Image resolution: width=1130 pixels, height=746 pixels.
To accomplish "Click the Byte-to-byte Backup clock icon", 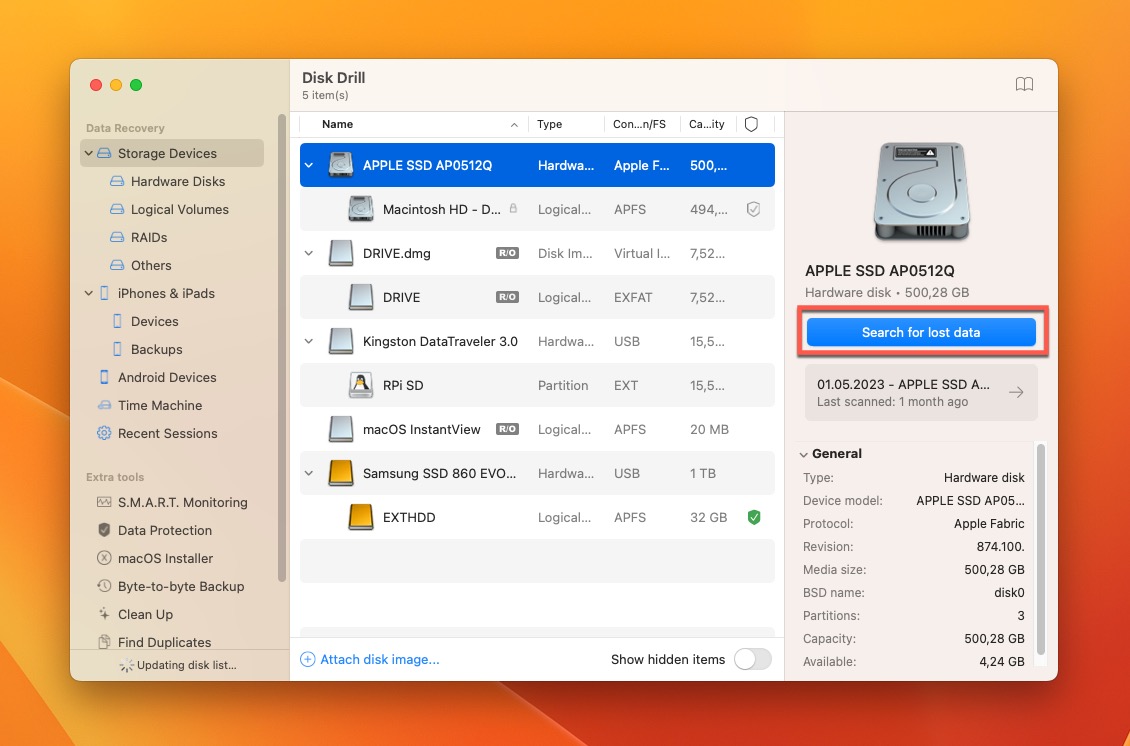I will [104, 586].
